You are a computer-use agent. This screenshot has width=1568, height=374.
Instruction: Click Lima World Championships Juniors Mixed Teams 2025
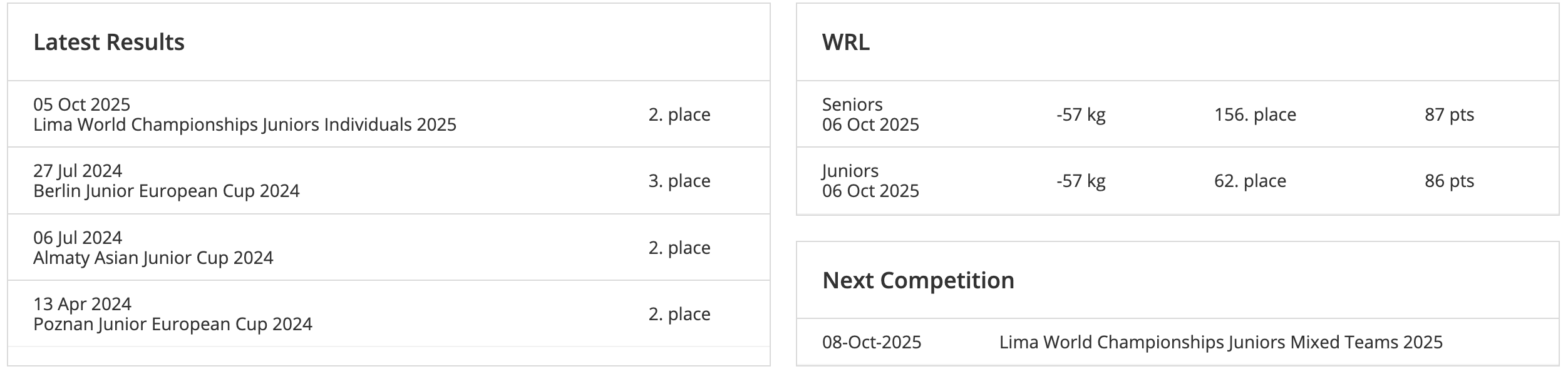tap(1220, 342)
